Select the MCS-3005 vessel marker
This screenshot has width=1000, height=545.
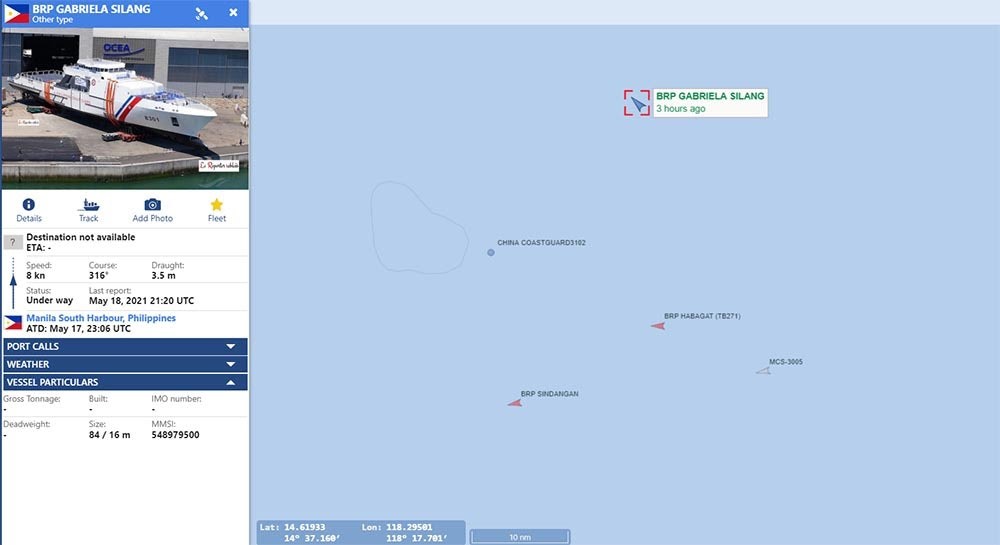tap(763, 370)
